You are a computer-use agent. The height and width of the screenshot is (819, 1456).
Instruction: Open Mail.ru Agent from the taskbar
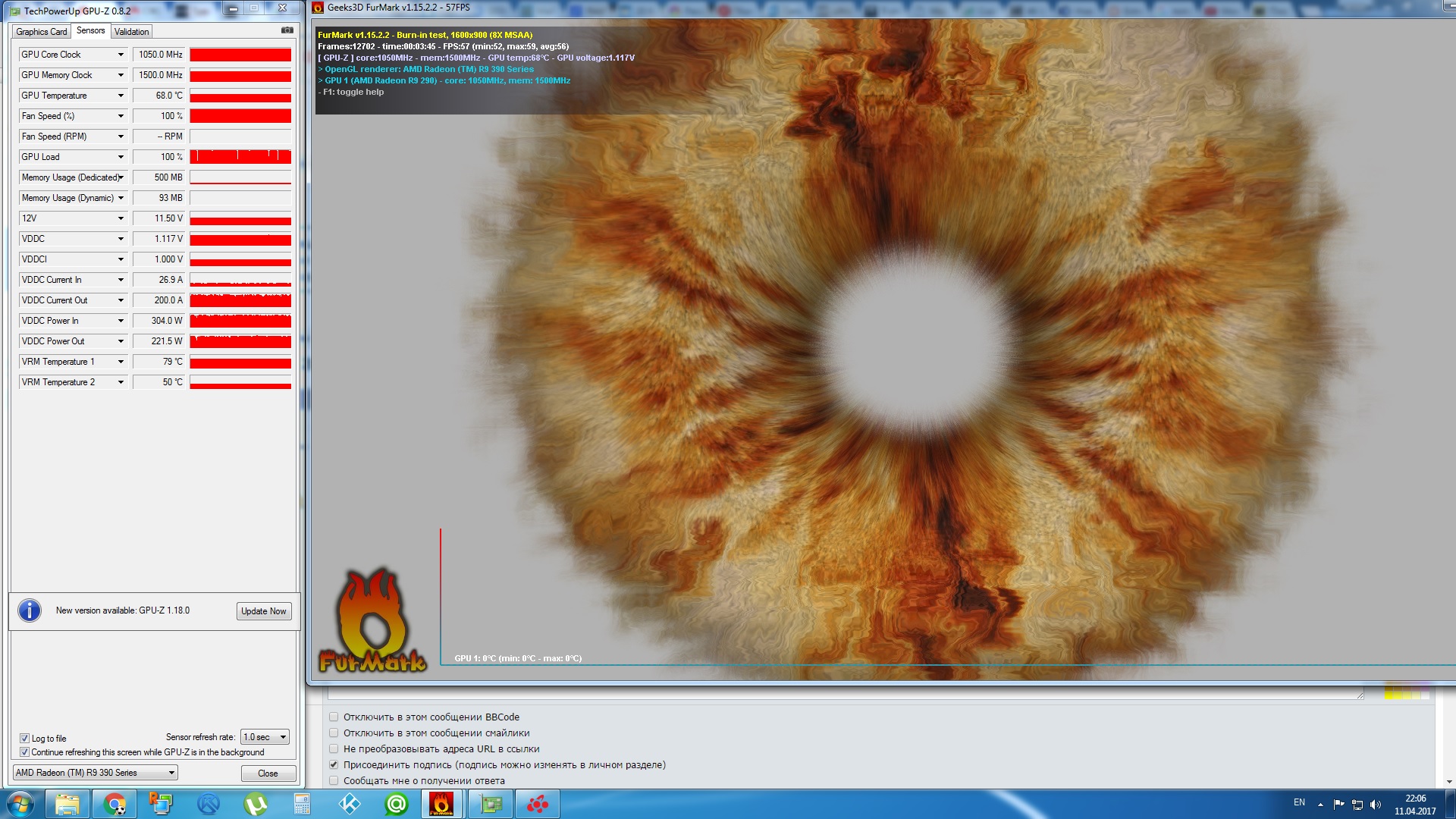click(x=396, y=804)
